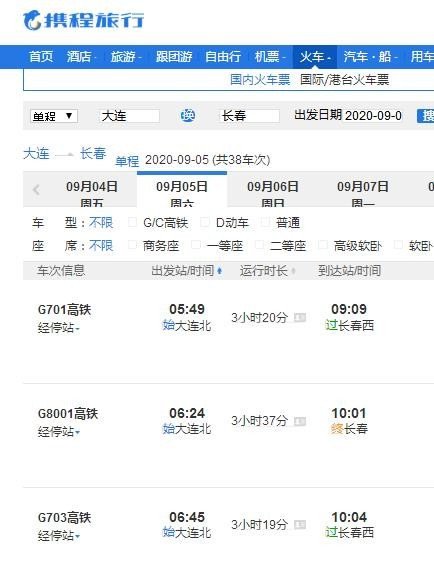The height and width of the screenshot is (577, 434).
Task: Sort by departure time arrow
Action: pyautogui.click(x=220, y=271)
